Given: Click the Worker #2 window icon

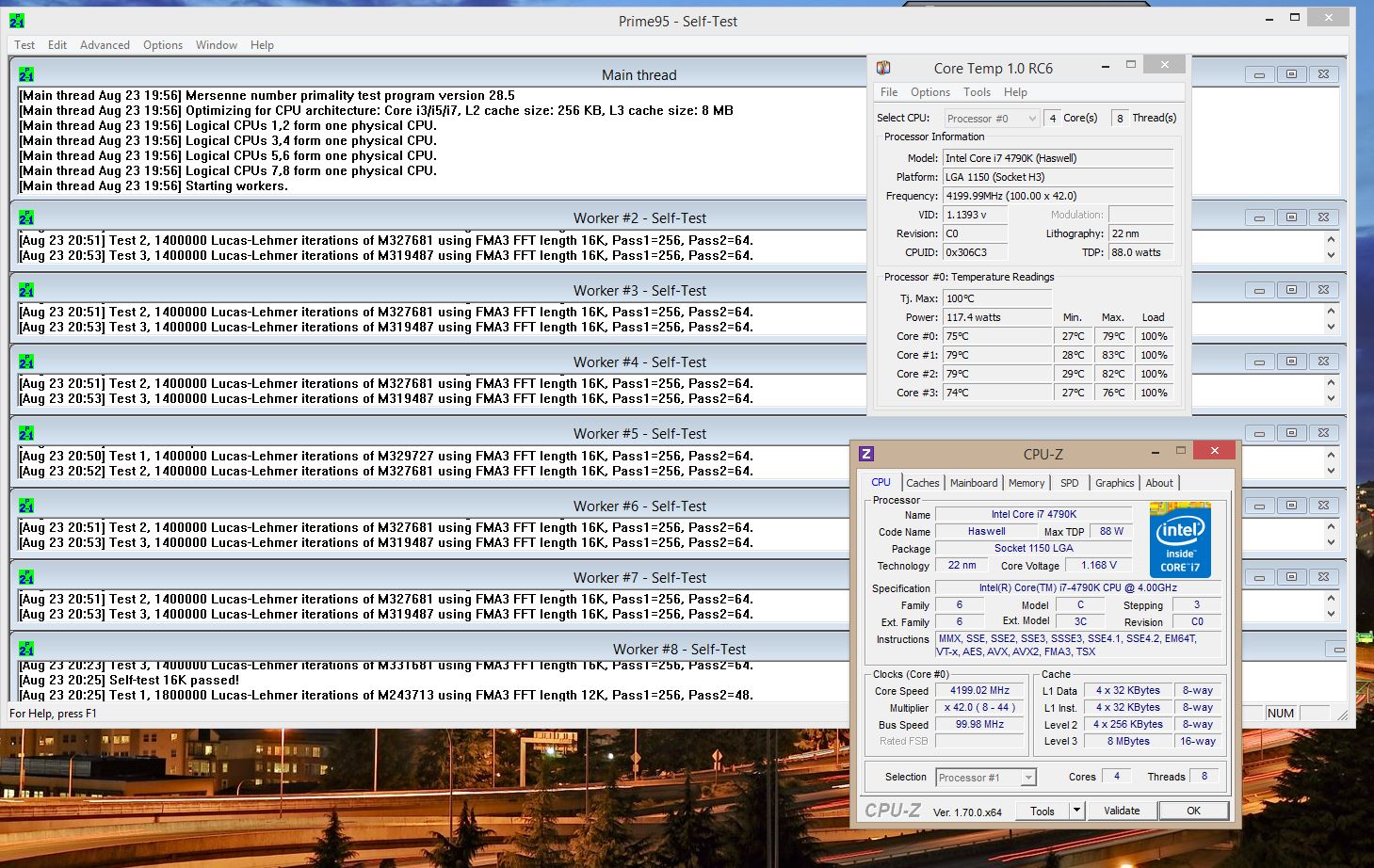Looking at the screenshot, I should point(26,217).
